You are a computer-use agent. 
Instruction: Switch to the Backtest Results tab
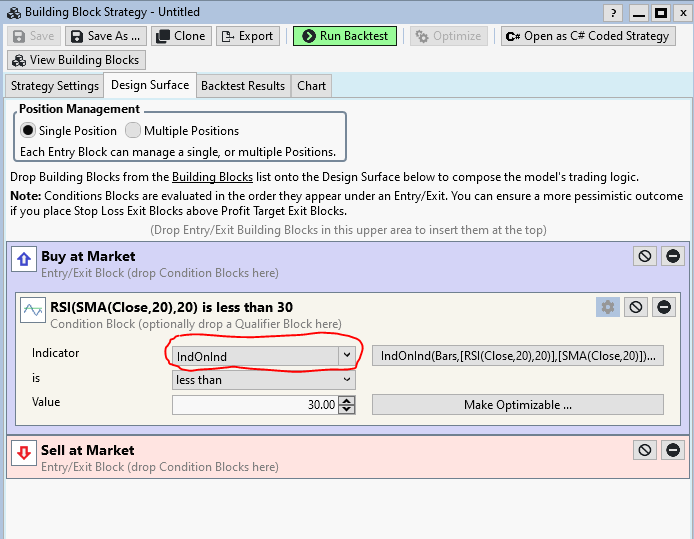coord(243,86)
